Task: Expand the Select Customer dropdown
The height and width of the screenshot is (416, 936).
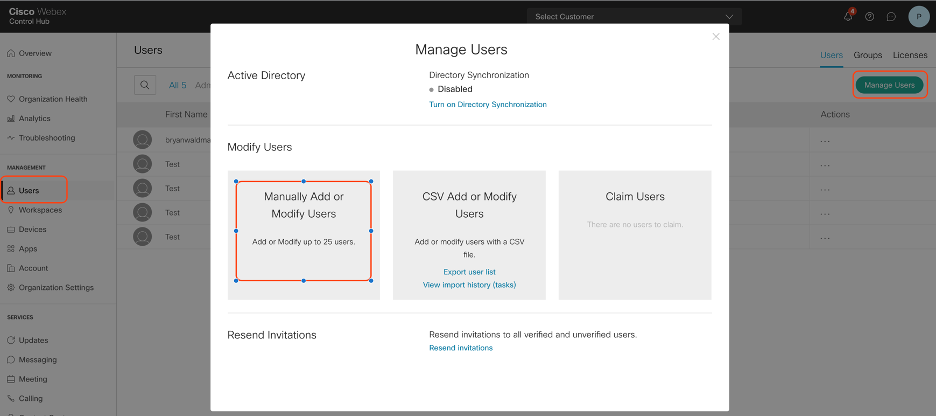Action: pos(633,17)
